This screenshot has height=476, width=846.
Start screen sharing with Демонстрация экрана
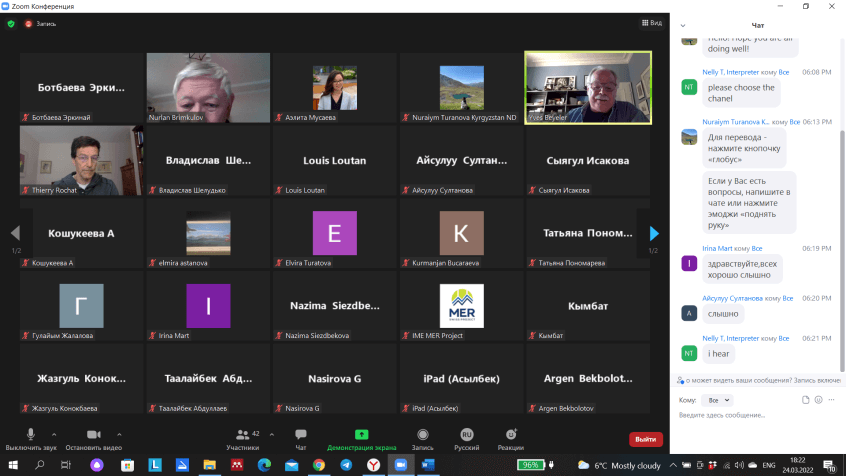point(361,437)
